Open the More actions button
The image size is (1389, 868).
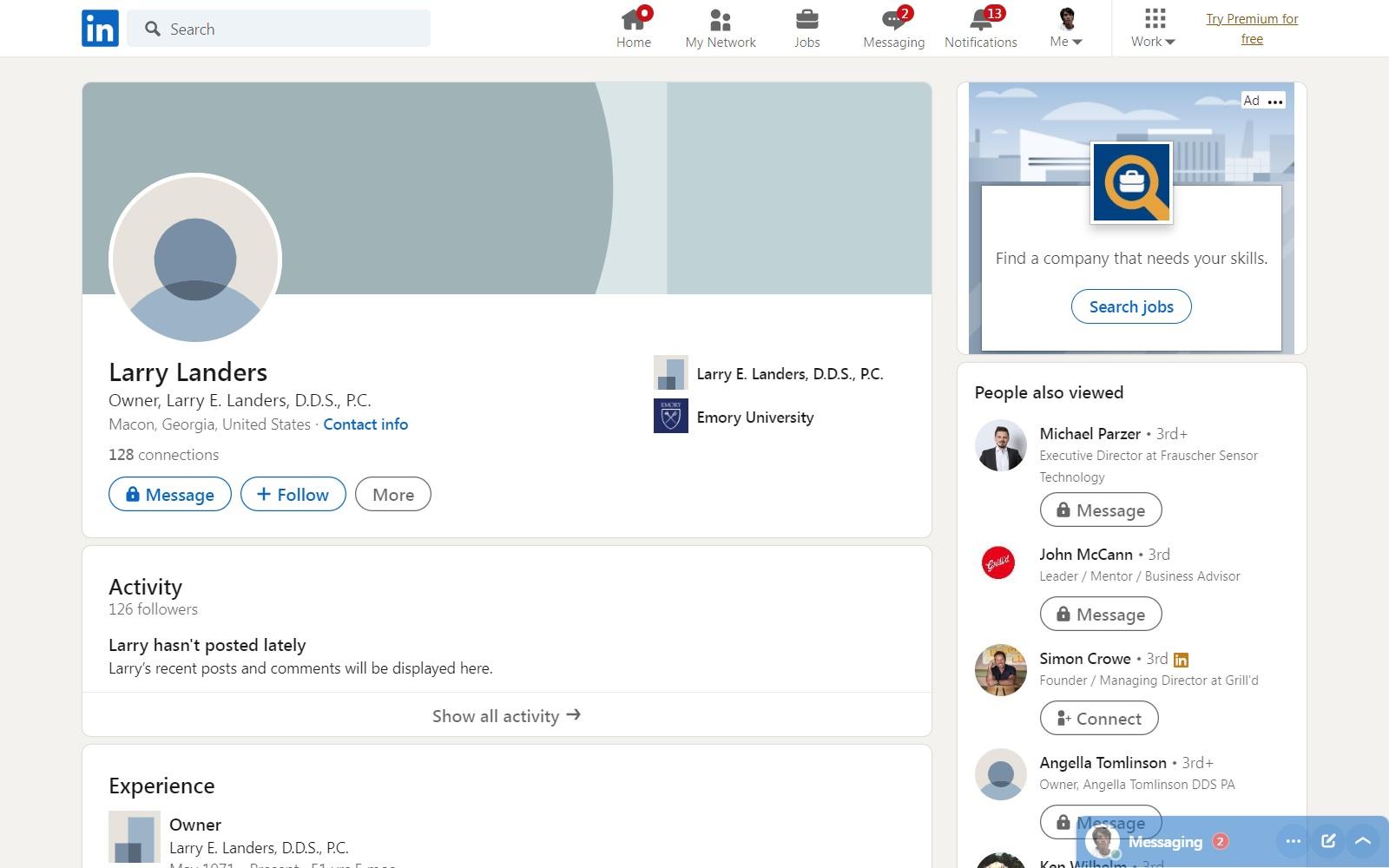393,494
